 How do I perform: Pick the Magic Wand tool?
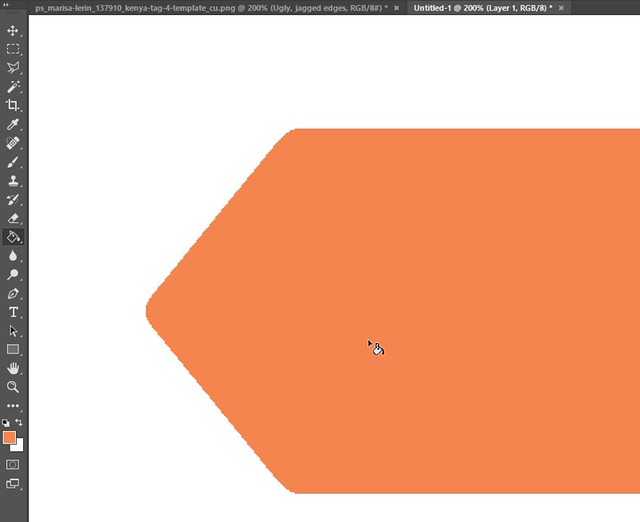click(x=13, y=87)
